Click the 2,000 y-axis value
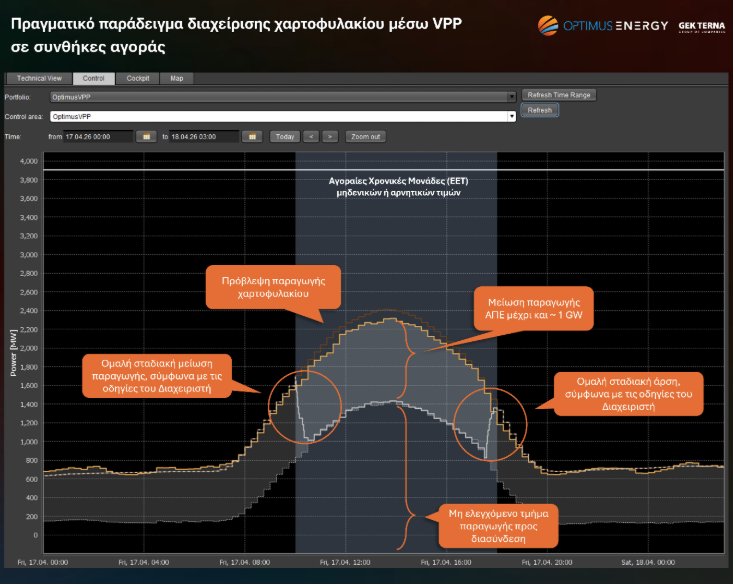The image size is (733, 584). pos(29,348)
